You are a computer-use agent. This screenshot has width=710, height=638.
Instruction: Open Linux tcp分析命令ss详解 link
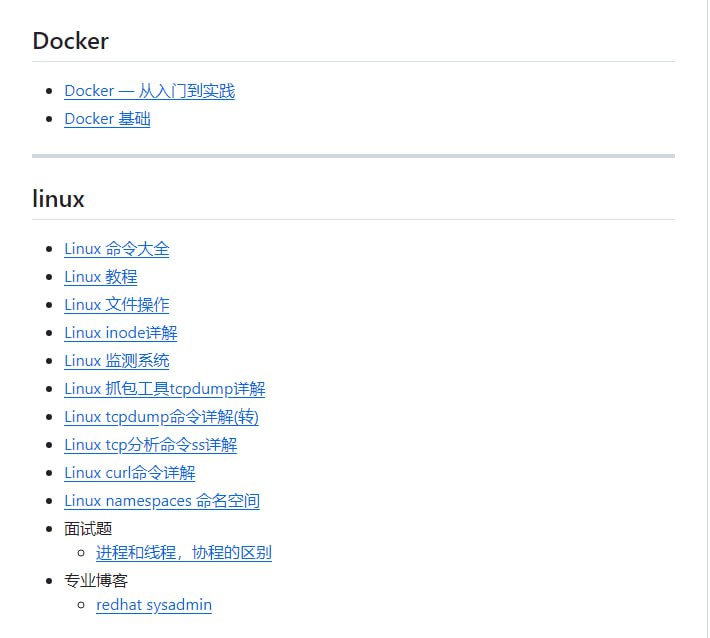click(x=150, y=445)
